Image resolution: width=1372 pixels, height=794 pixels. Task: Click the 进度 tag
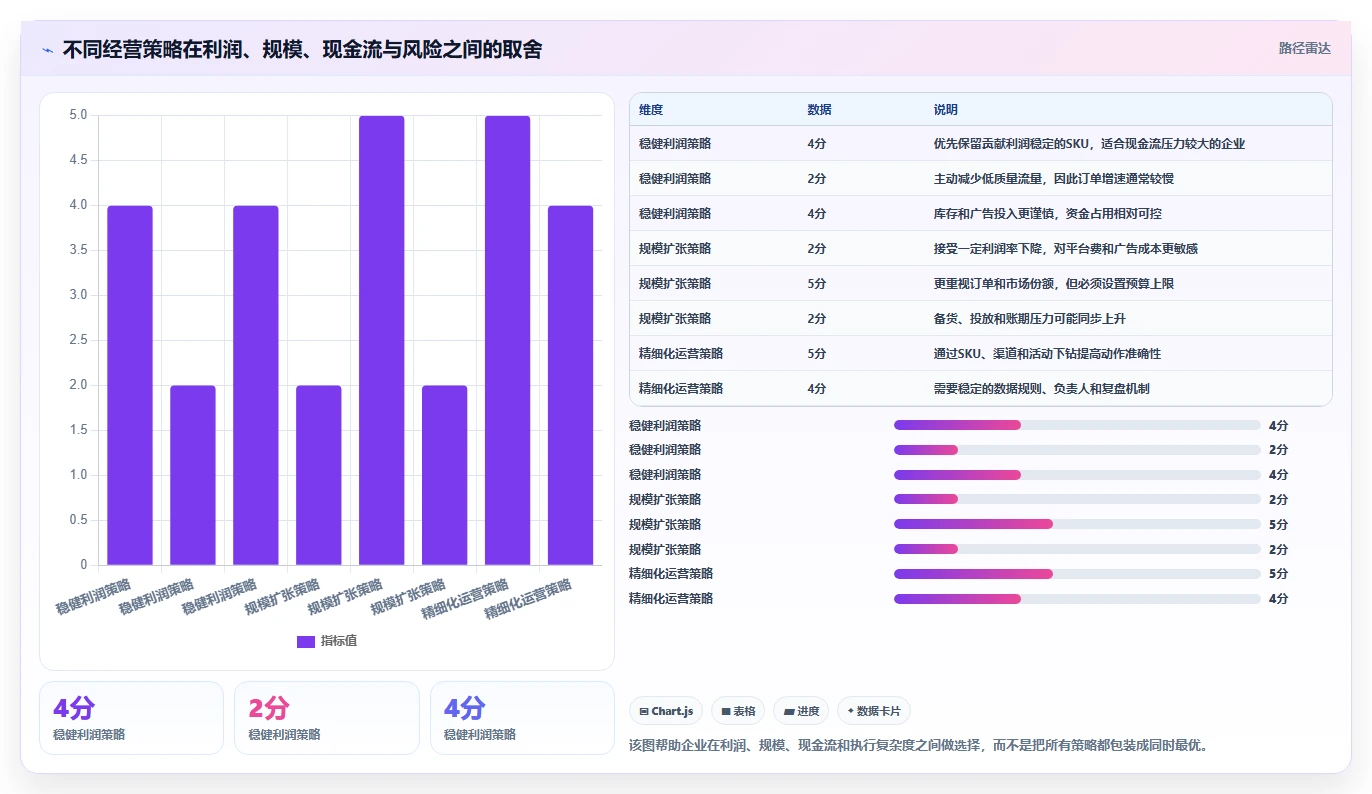pyautogui.click(x=801, y=711)
